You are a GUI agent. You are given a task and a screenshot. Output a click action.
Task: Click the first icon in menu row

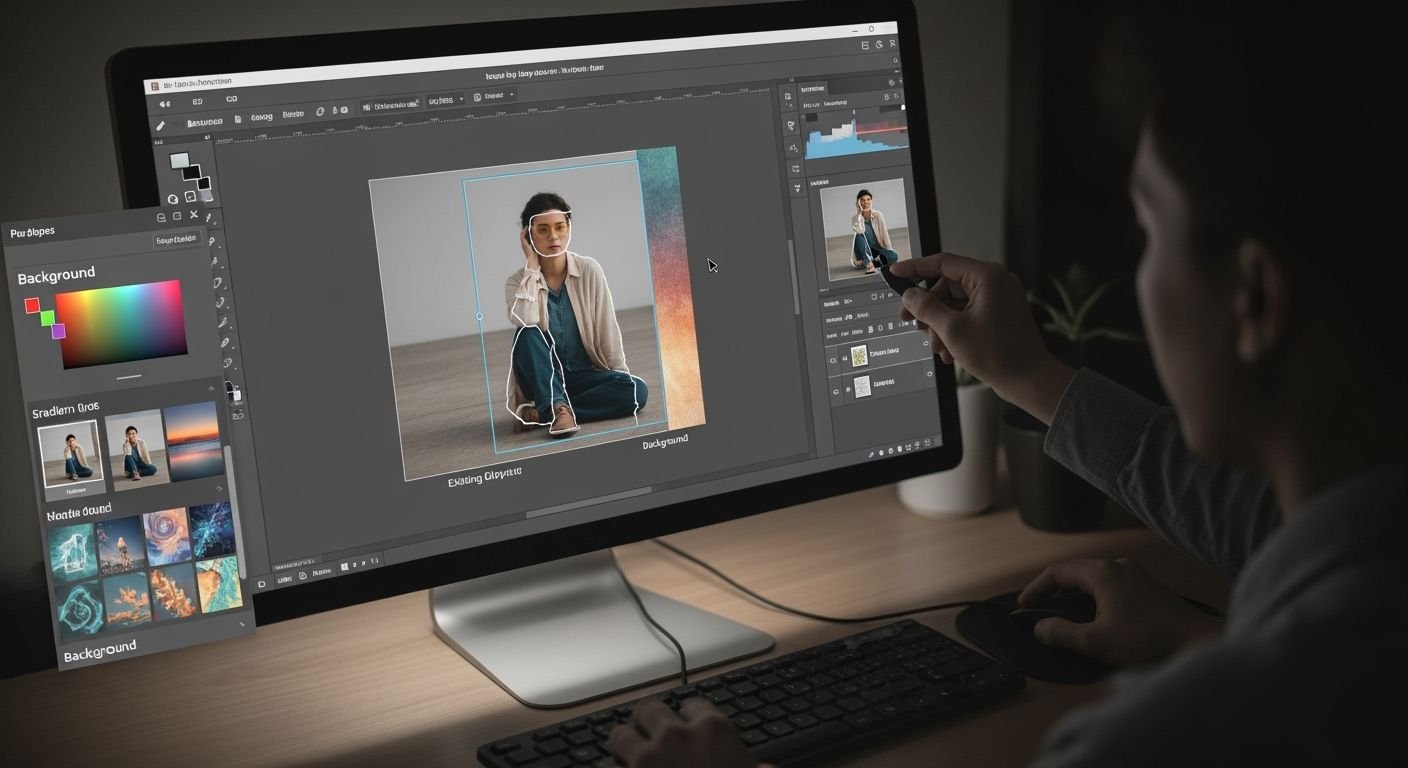point(164,103)
